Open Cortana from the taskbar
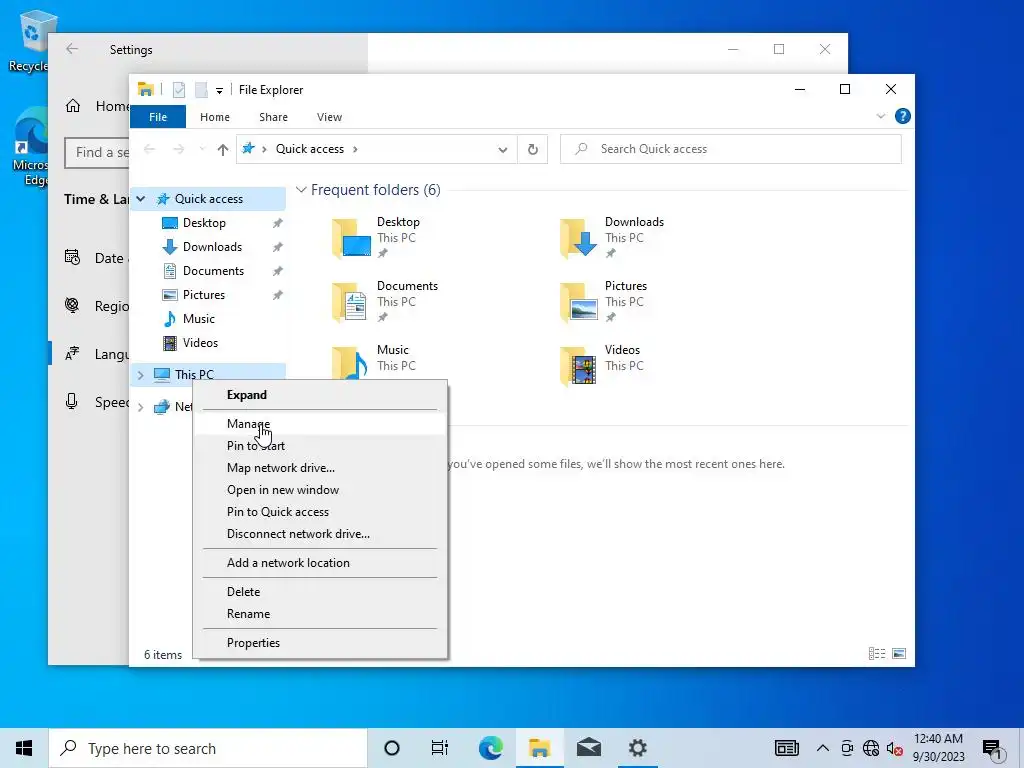 click(392, 748)
